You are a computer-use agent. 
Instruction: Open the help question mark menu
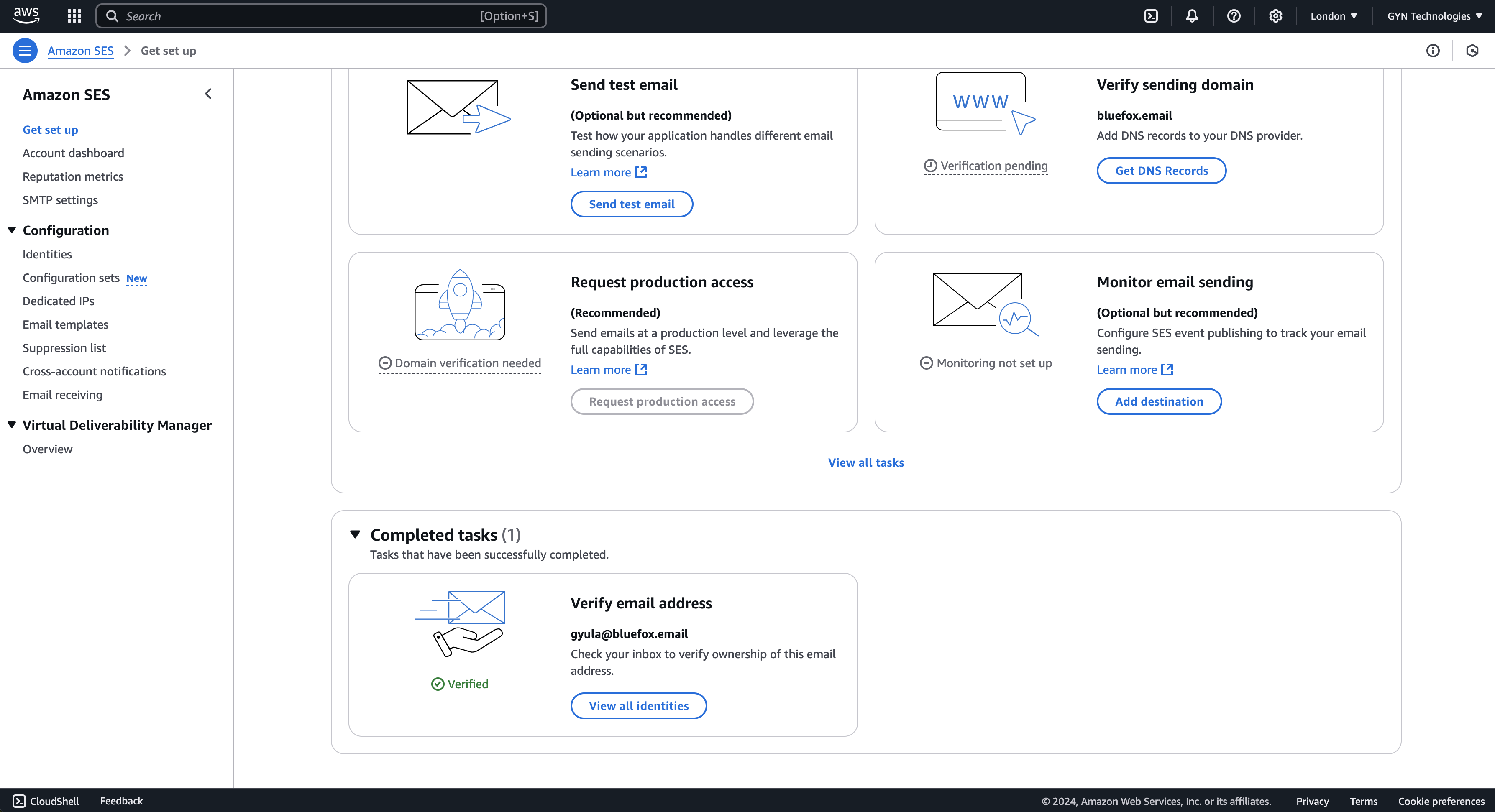pos(1234,15)
